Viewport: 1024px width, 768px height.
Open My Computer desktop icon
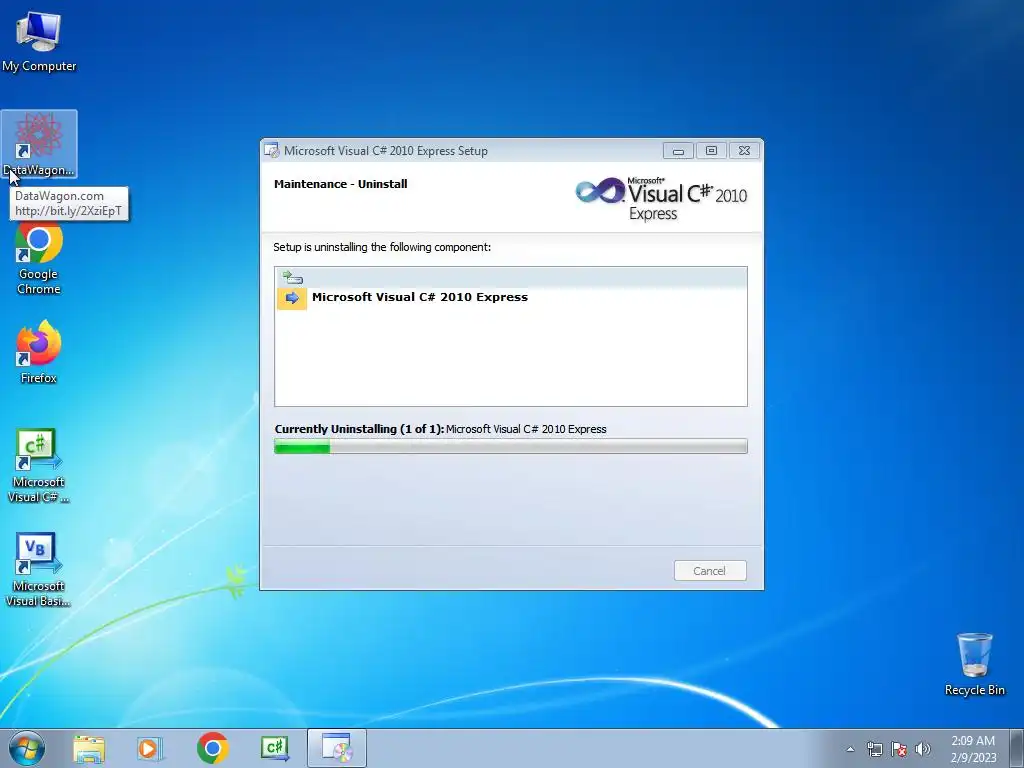pyautogui.click(x=39, y=40)
